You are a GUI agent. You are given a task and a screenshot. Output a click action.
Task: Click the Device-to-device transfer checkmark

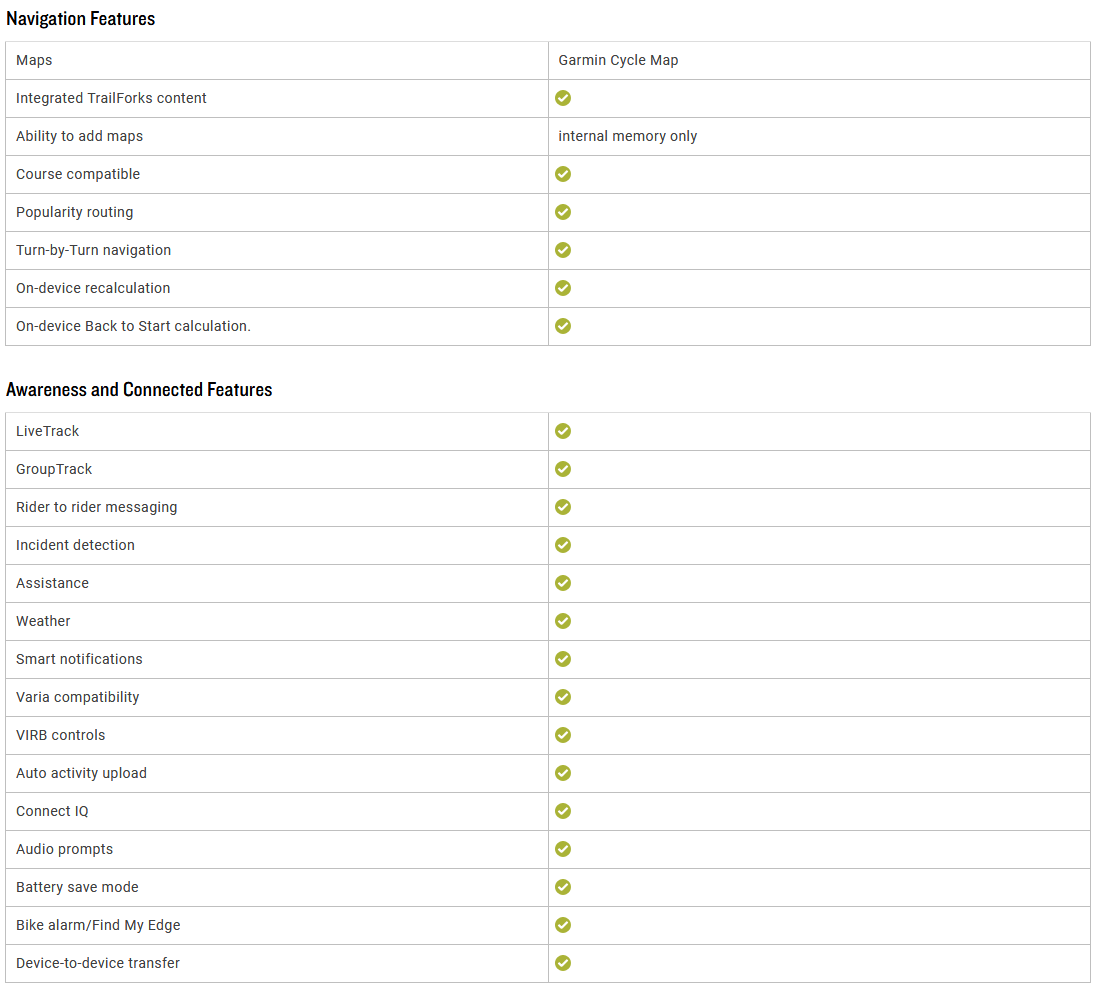[562, 963]
